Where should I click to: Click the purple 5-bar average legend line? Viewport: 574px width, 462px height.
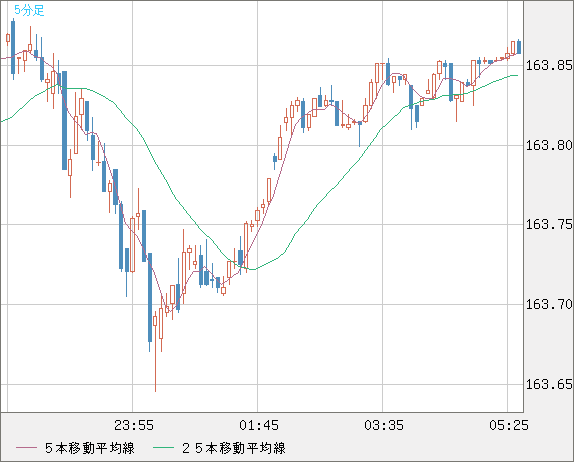click(x=26, y=448)
